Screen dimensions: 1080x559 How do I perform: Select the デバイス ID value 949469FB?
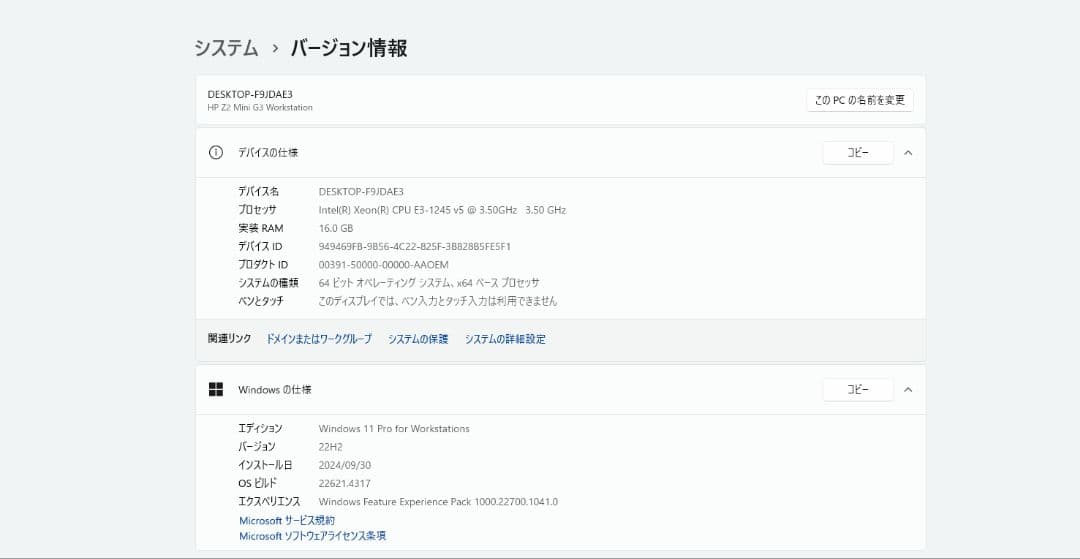coord(415,246)
